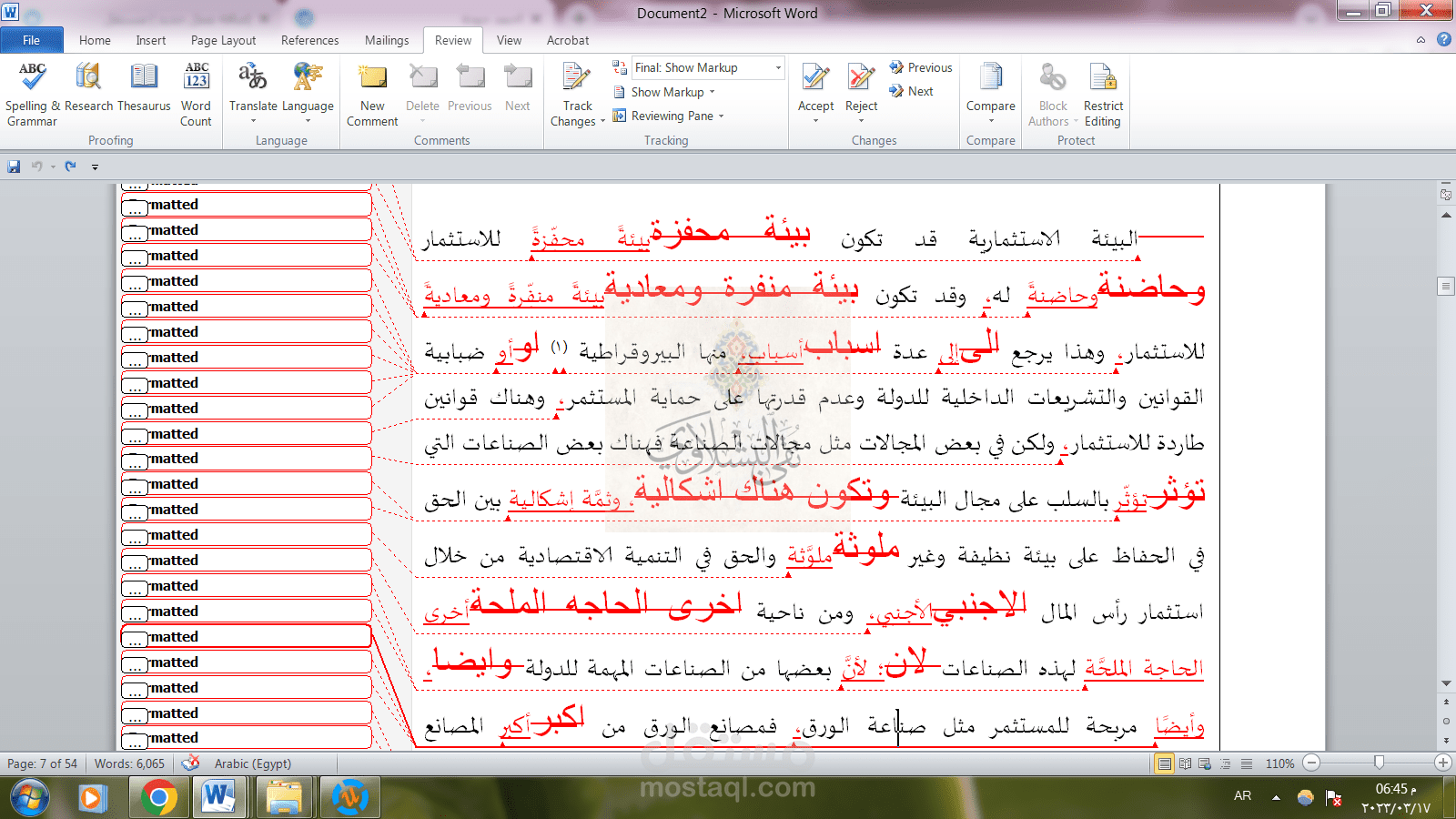Open Word Help question mark
The height and width of the screenshot is (819, 1456).
click(x=1444, y=39)
